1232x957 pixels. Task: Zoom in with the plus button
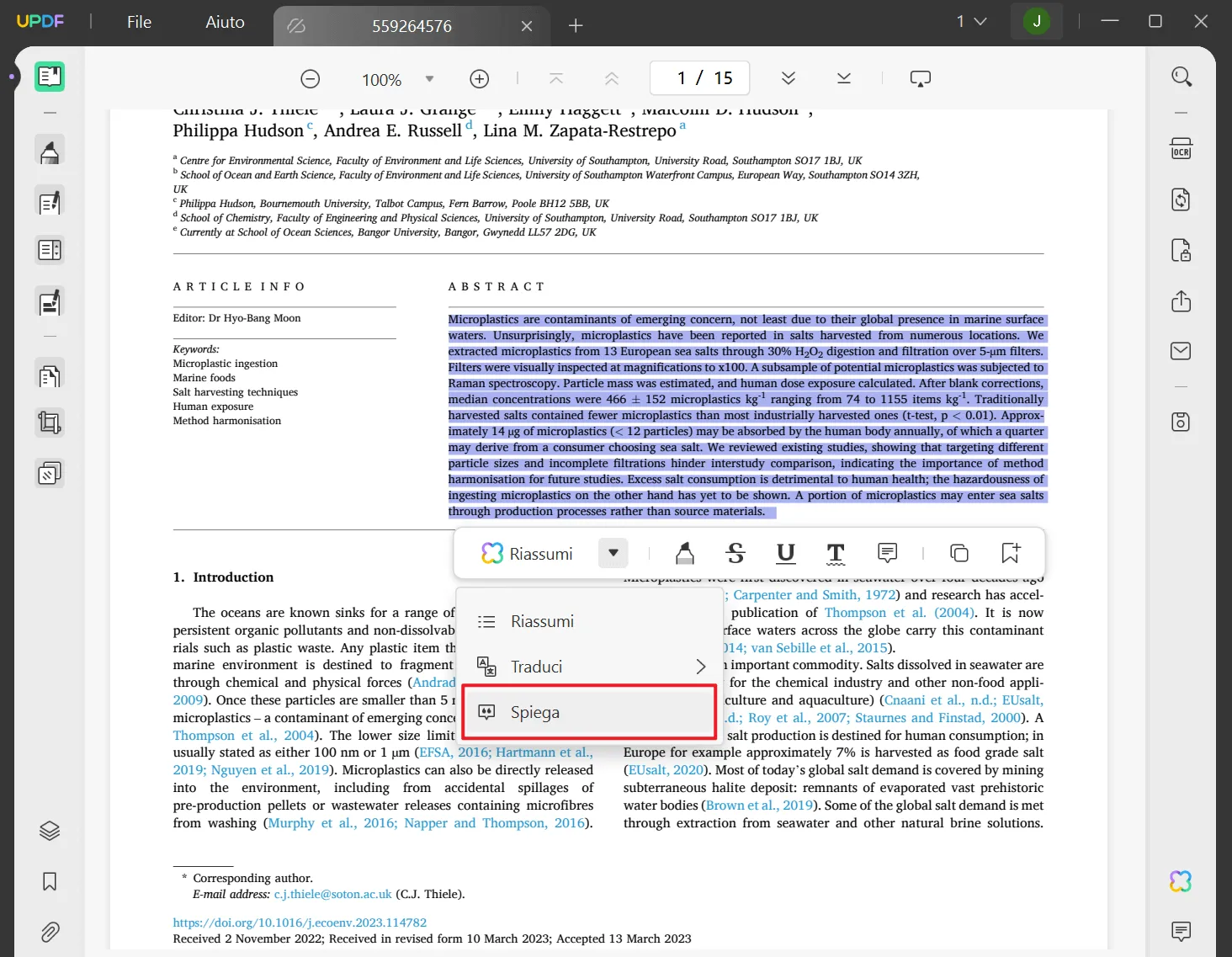480,79
